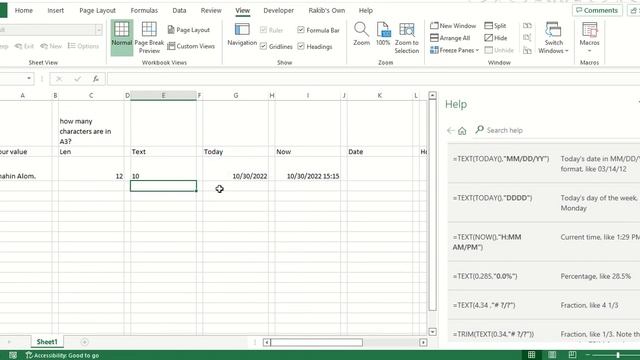Click the vertical scrollbar down arrow

[433, 332]
